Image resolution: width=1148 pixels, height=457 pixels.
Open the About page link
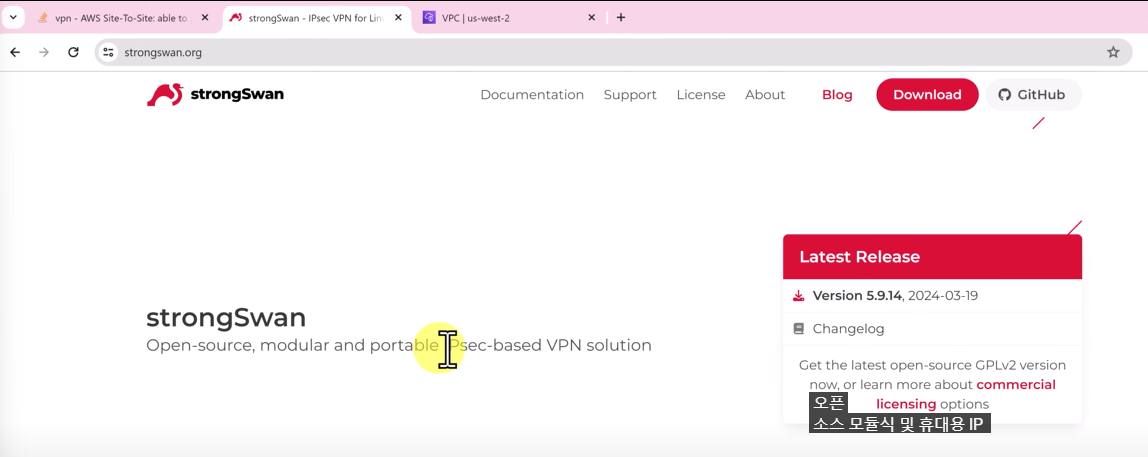765,94
